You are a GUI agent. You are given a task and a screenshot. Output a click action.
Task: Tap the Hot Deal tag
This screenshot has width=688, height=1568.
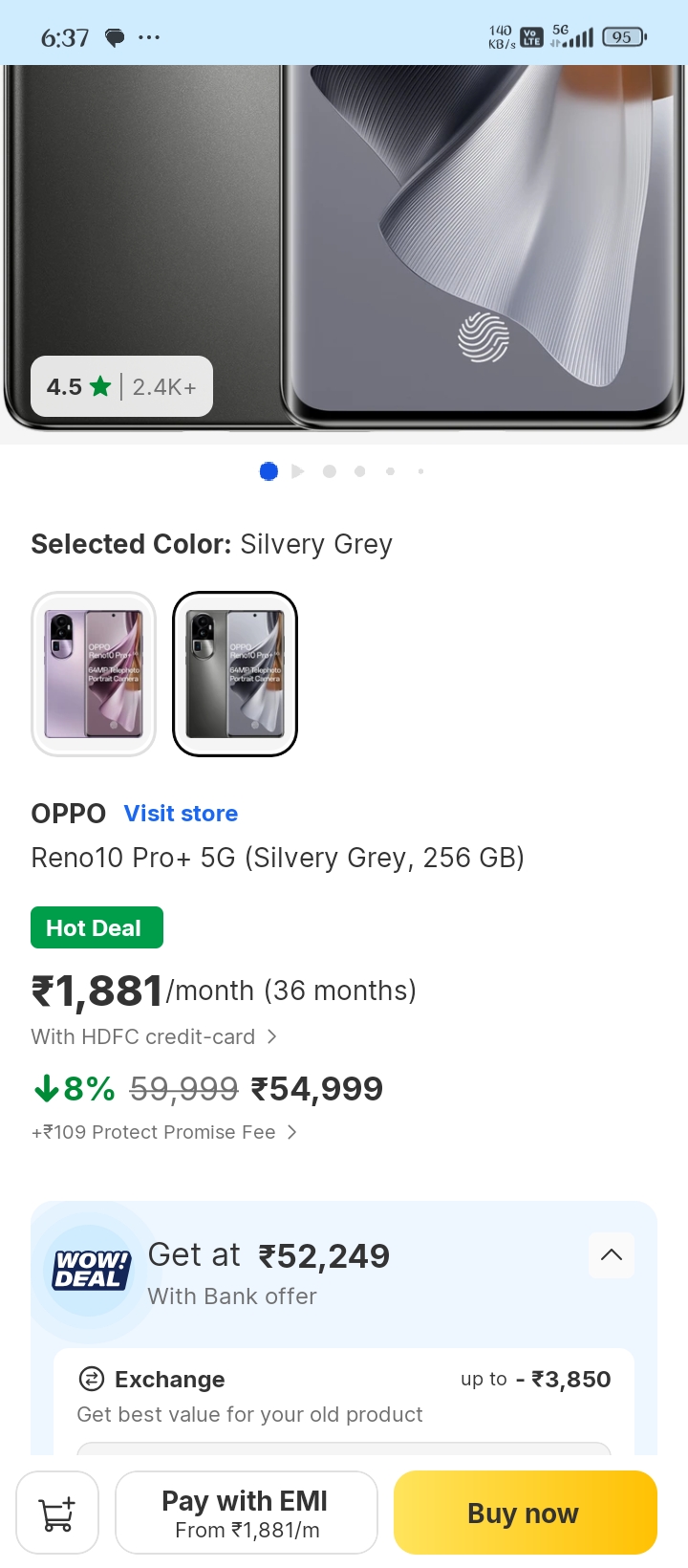pyautogui.click(x=97, y=927)
